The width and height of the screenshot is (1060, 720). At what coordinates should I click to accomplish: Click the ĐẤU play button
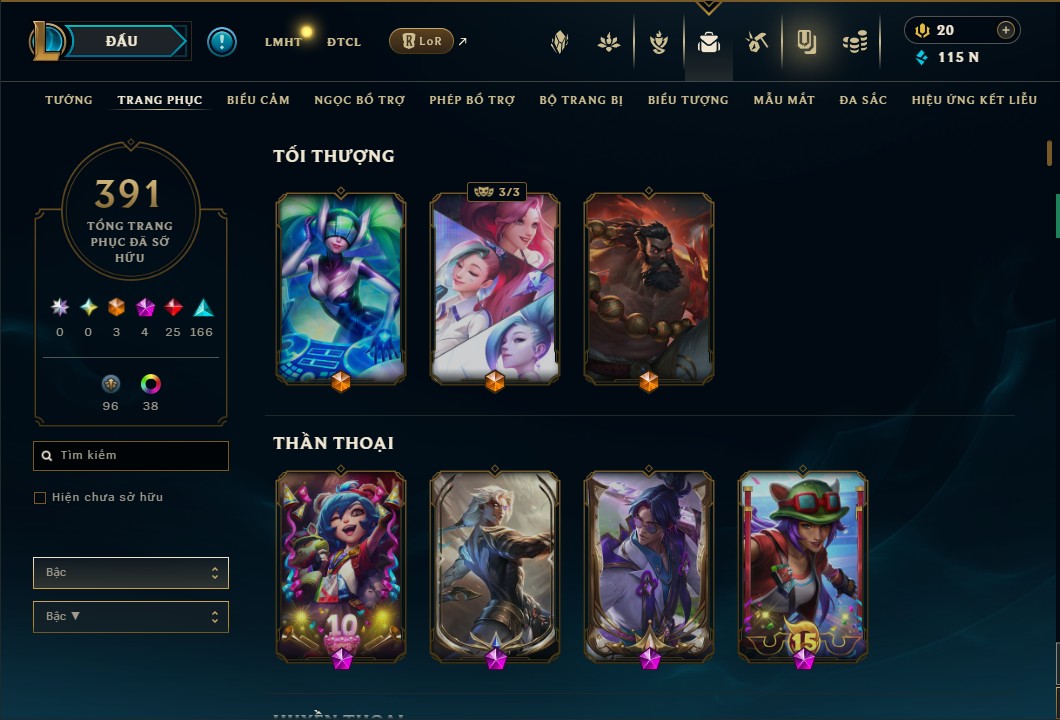tap(122, 41)
